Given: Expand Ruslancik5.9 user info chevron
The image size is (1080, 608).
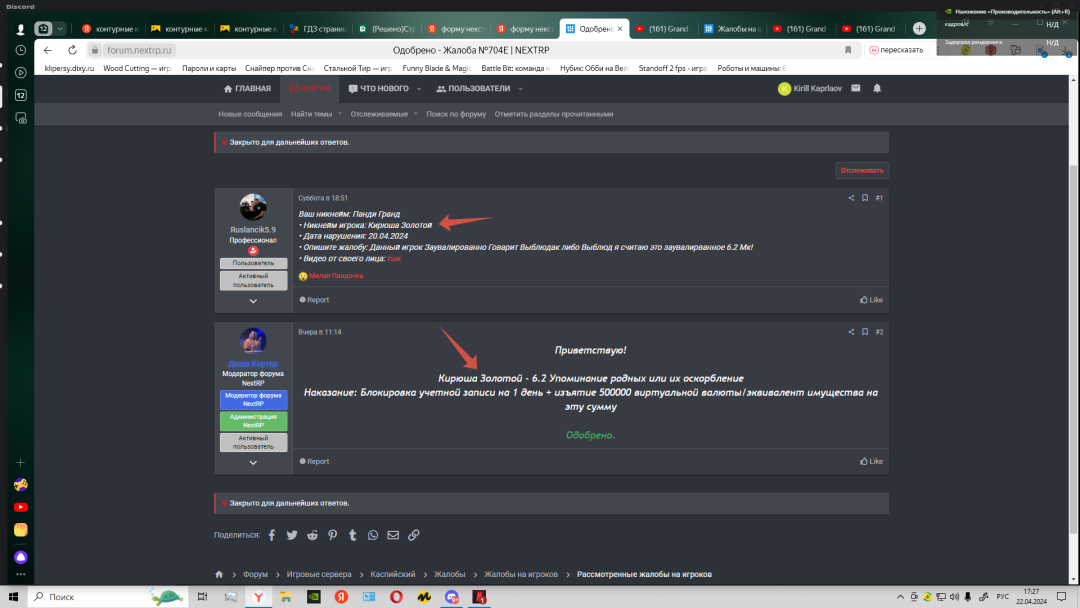Looking at the screenshot, I should click(253, 301).
